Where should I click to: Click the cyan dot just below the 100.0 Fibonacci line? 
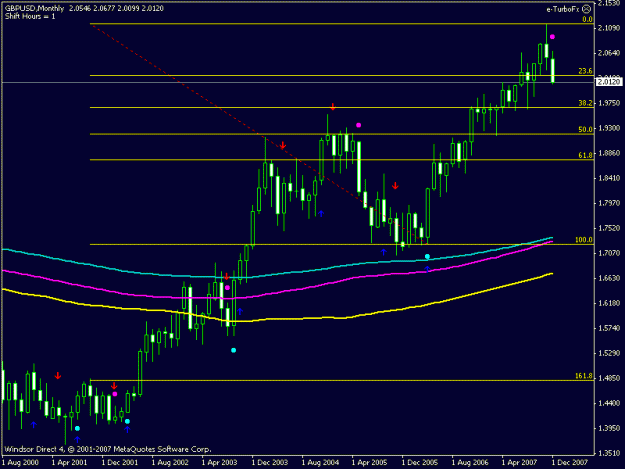pyautogui.click(x=427, y=256)
